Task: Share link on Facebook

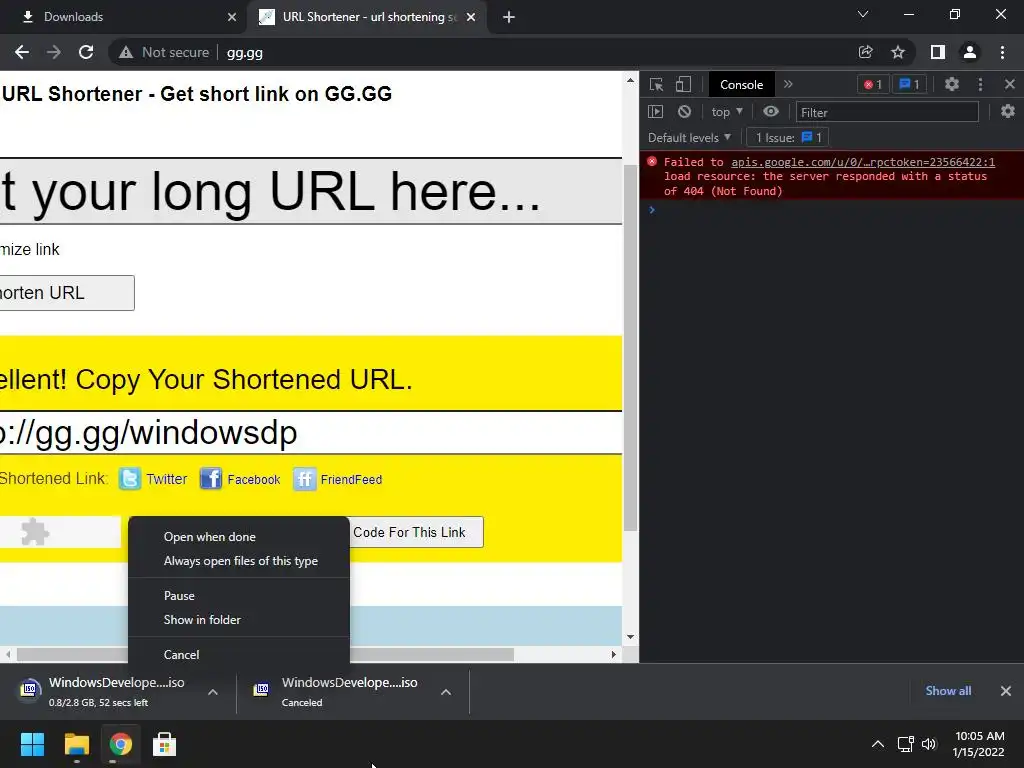Action: tap(240, 479)
